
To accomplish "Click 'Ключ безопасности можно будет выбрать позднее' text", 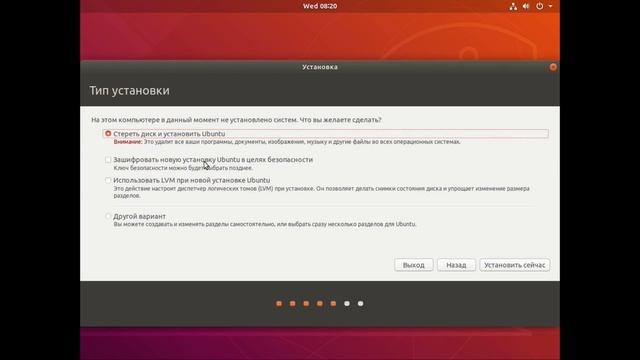I will coord(183,168).
